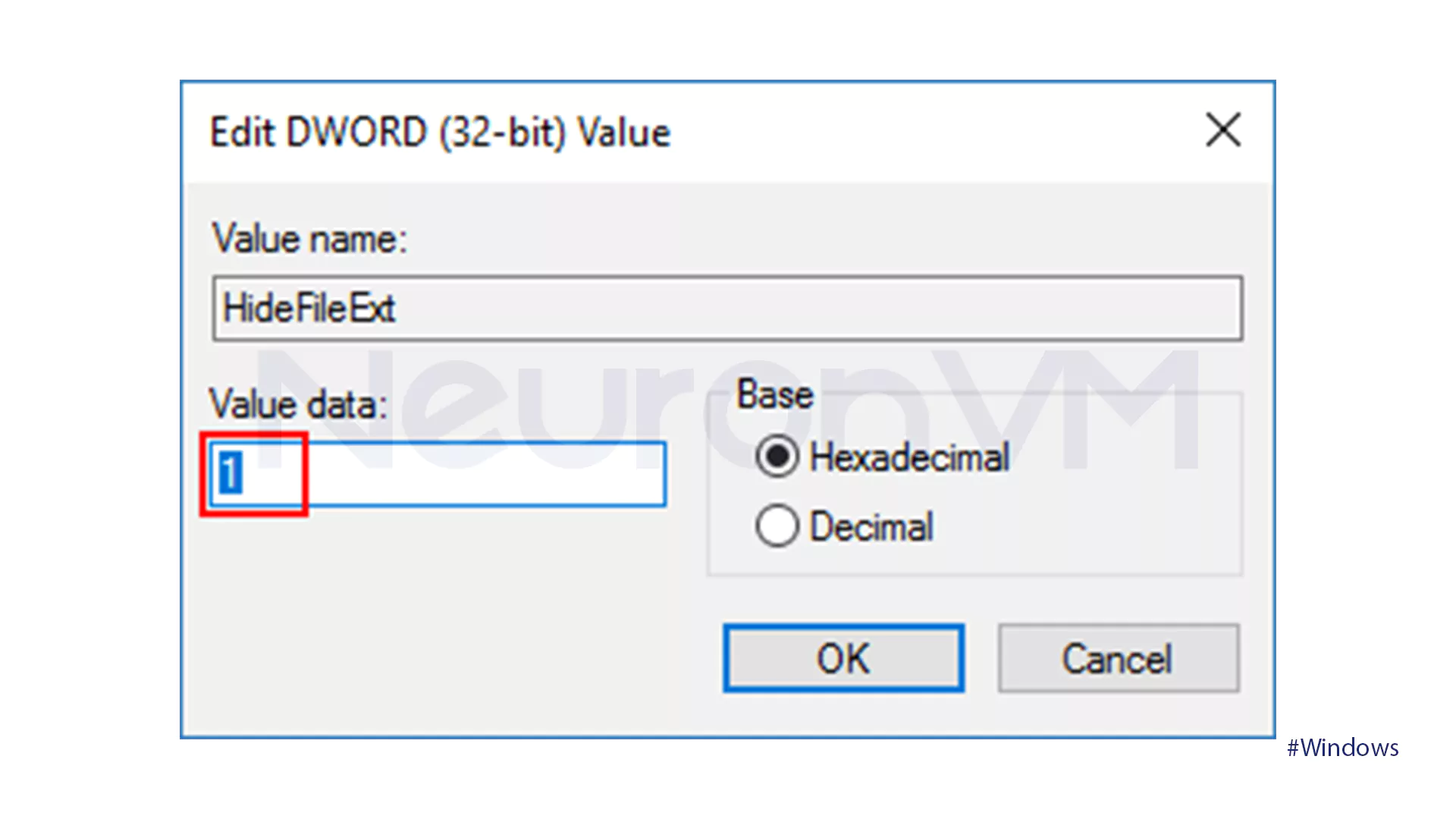Image resolution: width=1456 pixels, height=819 pixels.
Task: Cancel the DWORD edit
Action: (x=1117, y=658)
